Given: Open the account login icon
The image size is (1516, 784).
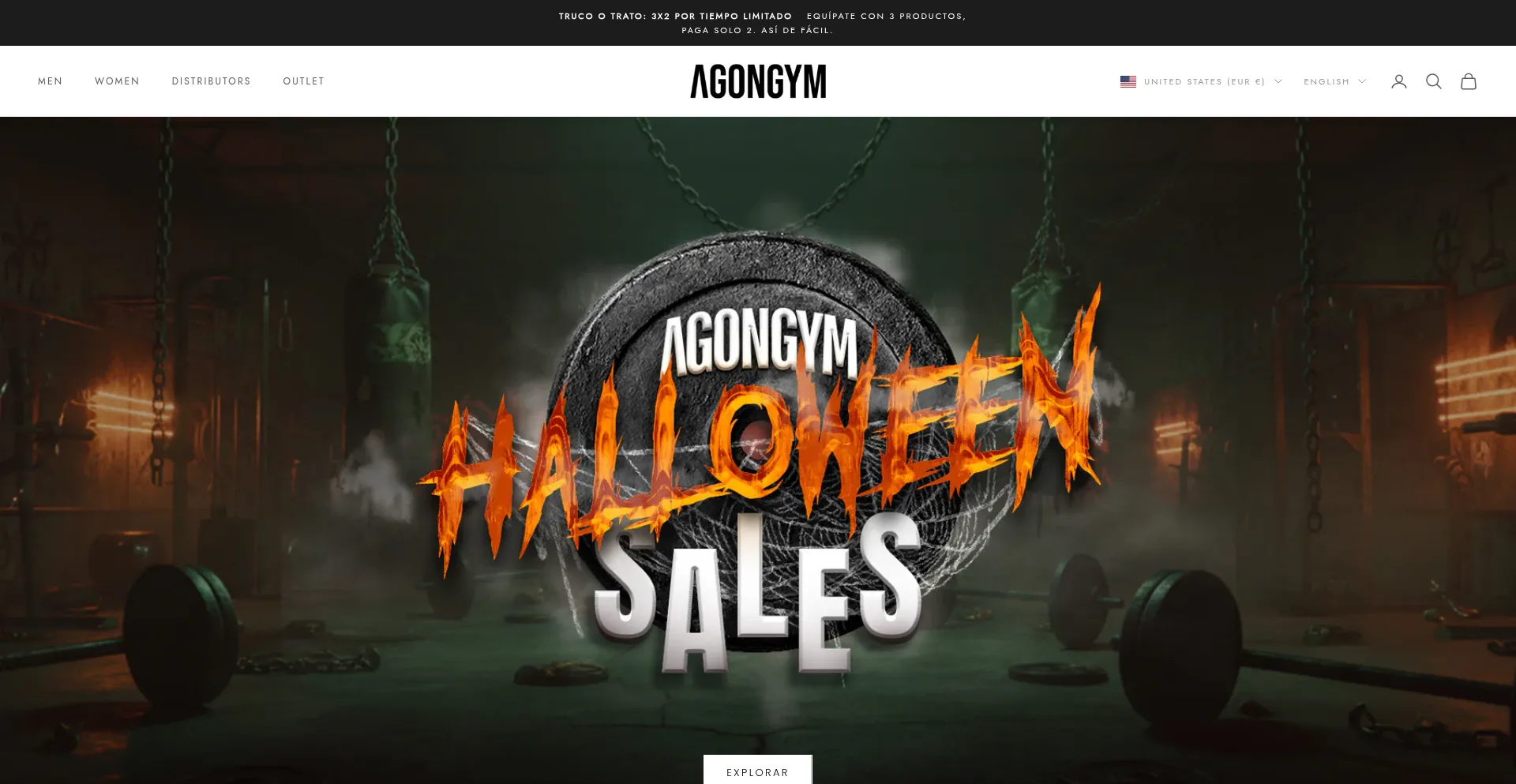Looking at the screenshot, I should pyautogui.click(x=1399, y=81).
